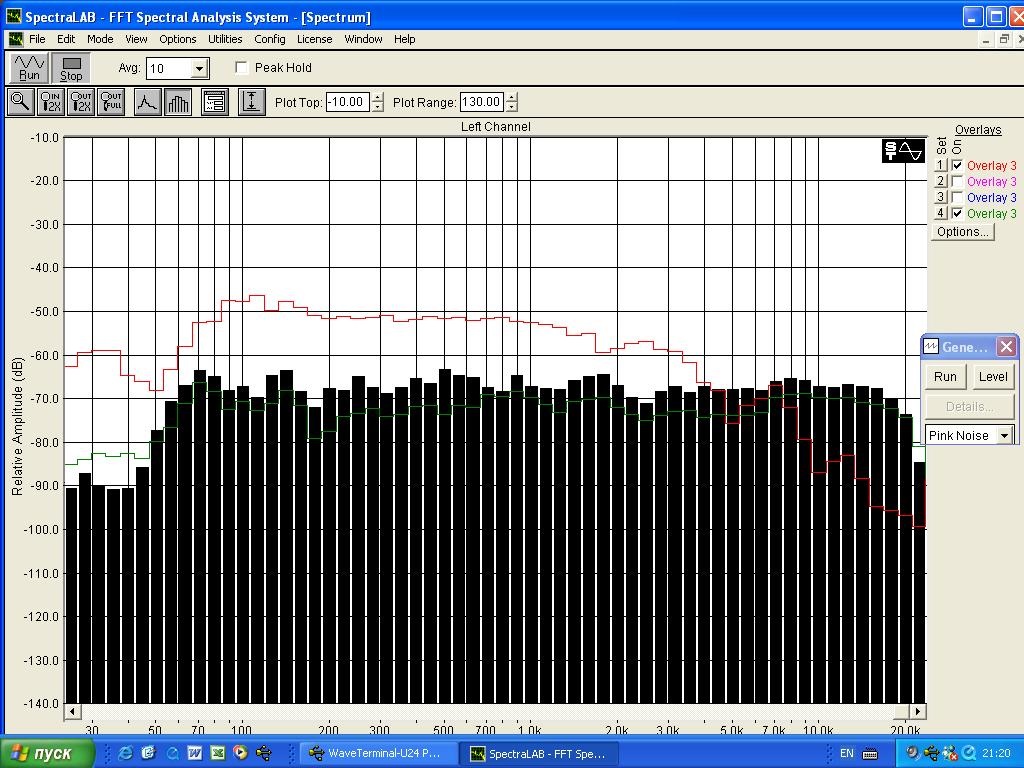Click Run in the Generator window

point(945,377)
